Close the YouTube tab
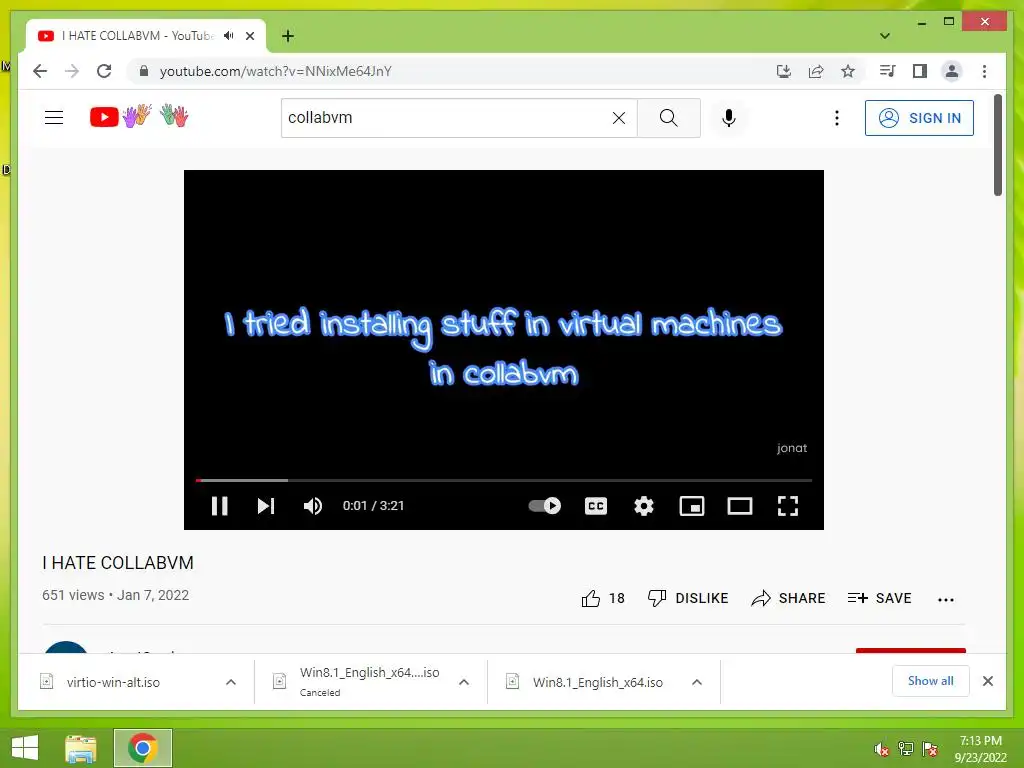 tap(249, 36)
